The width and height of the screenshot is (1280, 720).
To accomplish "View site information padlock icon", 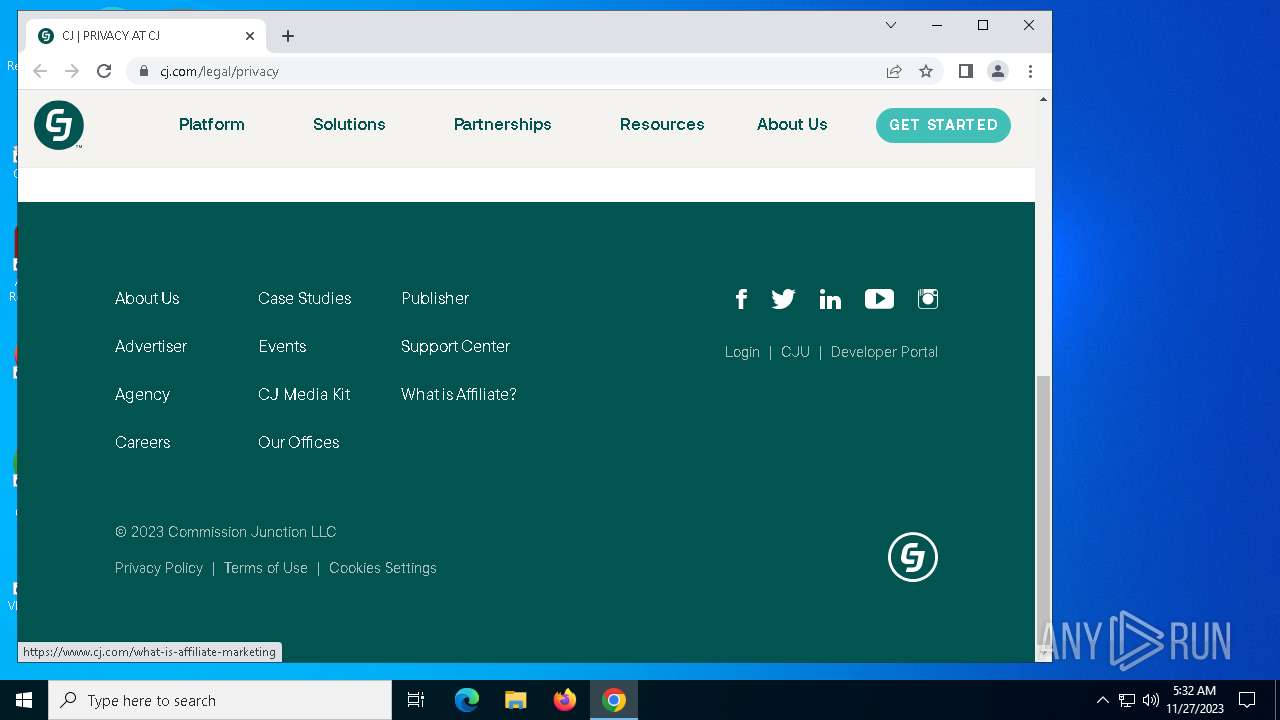I will [x=144, y=71].
